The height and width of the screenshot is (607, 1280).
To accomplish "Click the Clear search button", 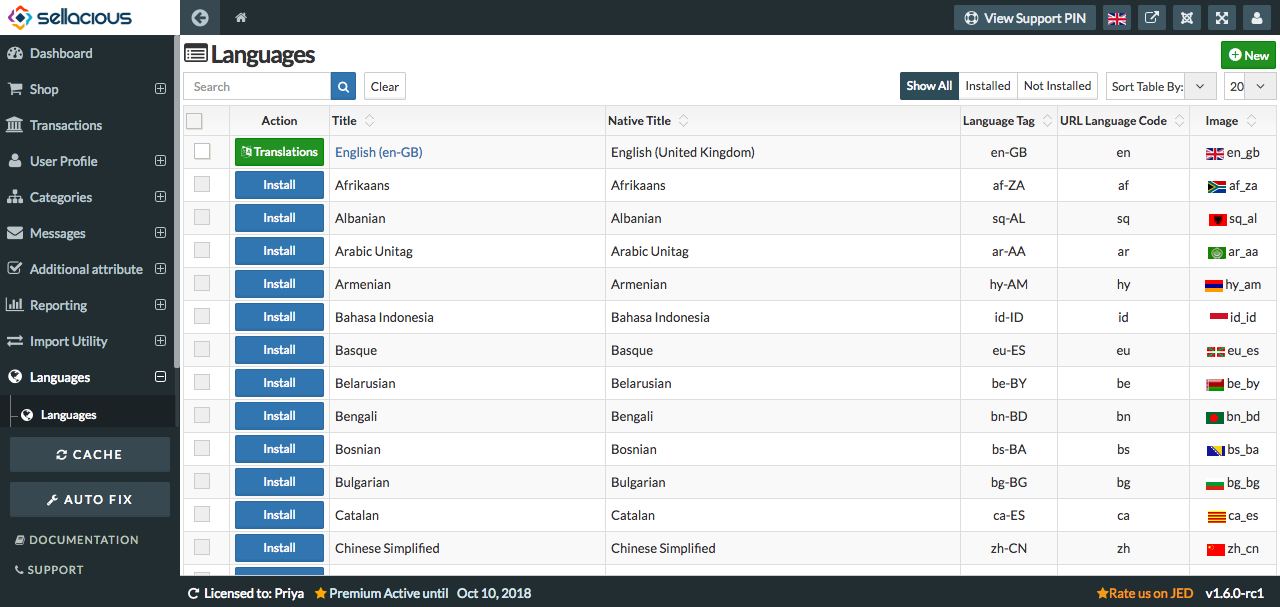I will [x=385, y=87].
